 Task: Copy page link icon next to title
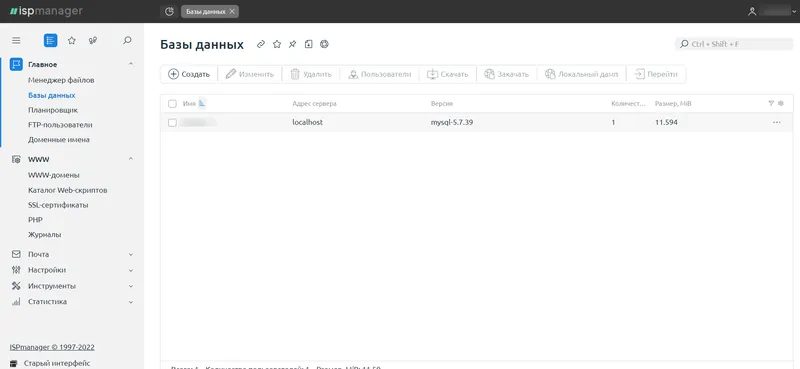click(x=261, y=44)
